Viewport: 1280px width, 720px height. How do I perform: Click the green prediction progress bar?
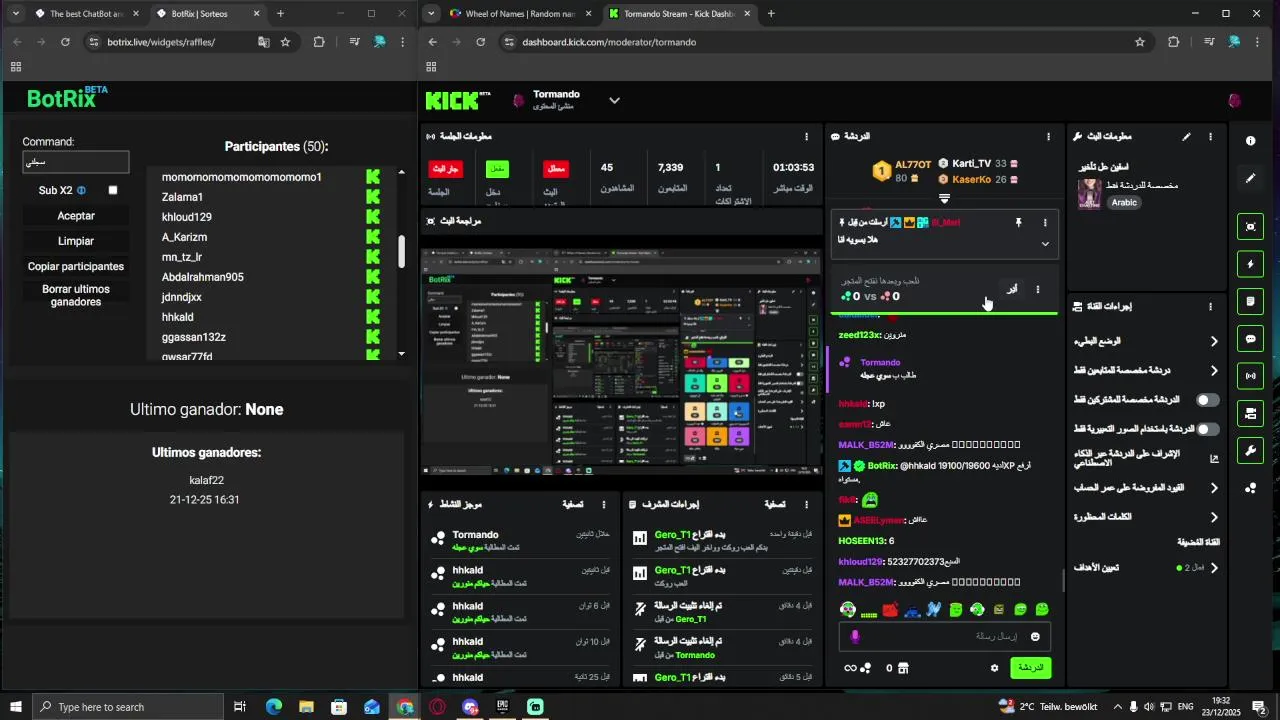945,313
